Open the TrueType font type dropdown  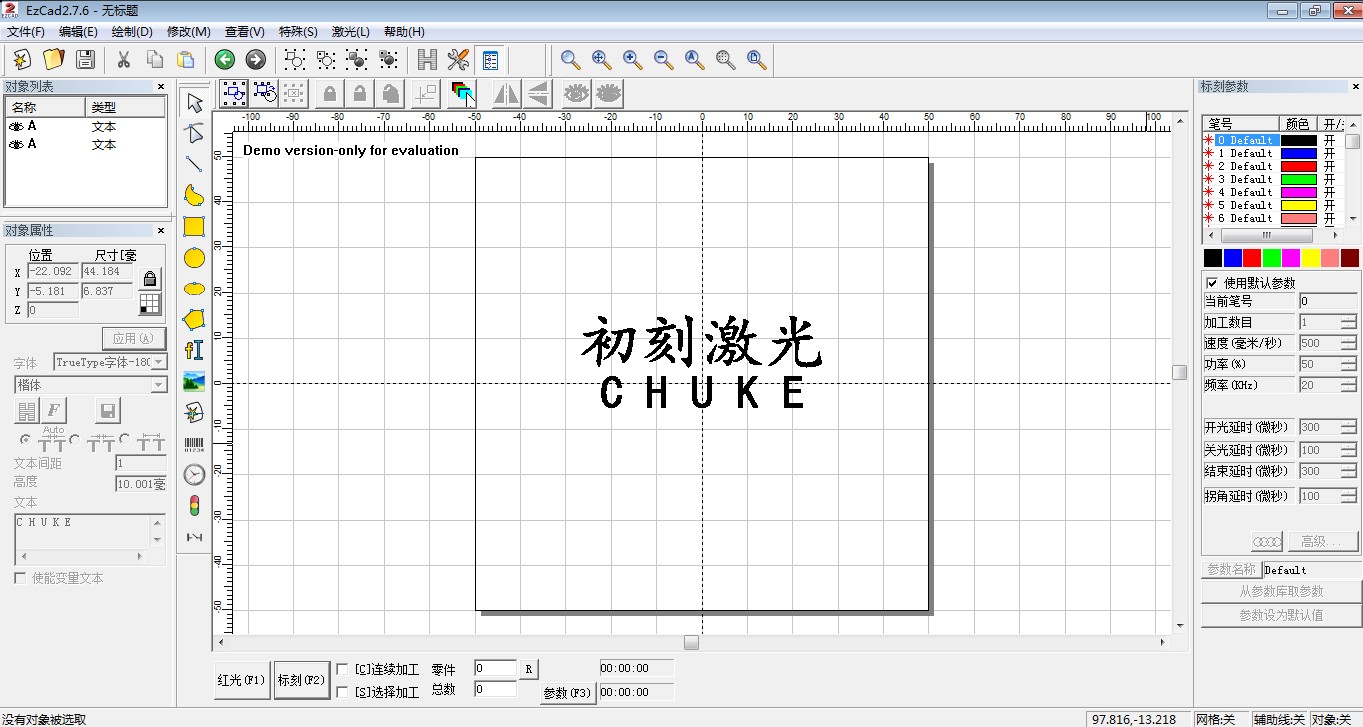click(159, 362)
